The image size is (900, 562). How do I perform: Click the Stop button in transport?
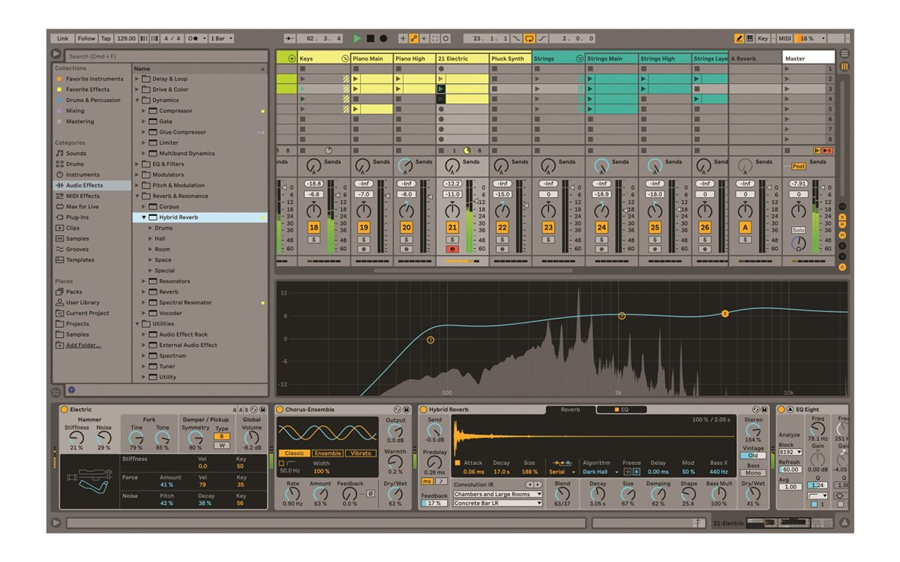(x=370, y=39)
